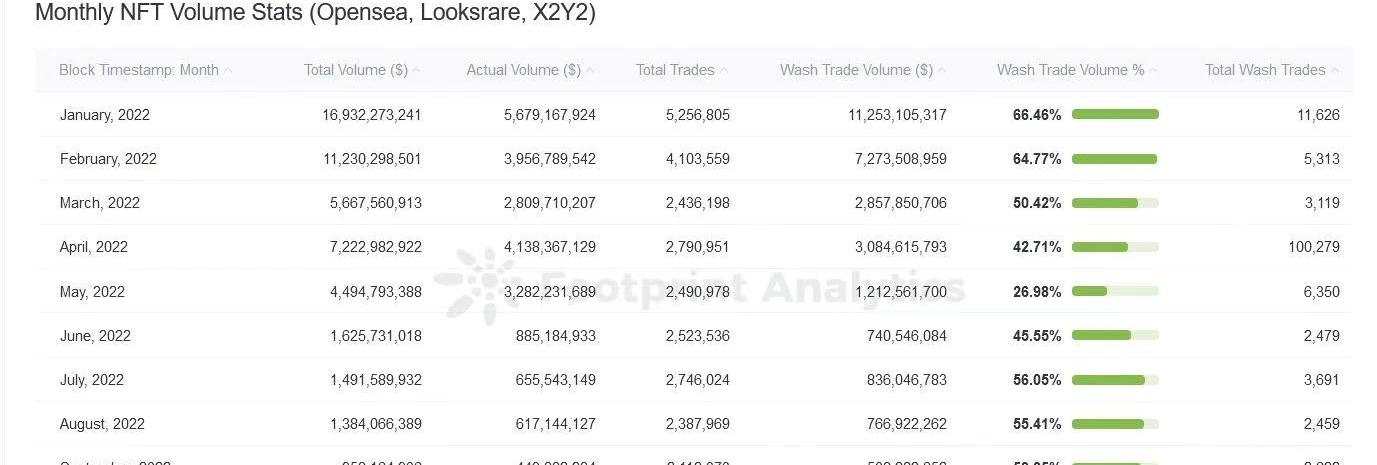Click the Wash Trade Volume ($) sort arrow
Screen dimensions: 1377x465
tap(942, 71)
